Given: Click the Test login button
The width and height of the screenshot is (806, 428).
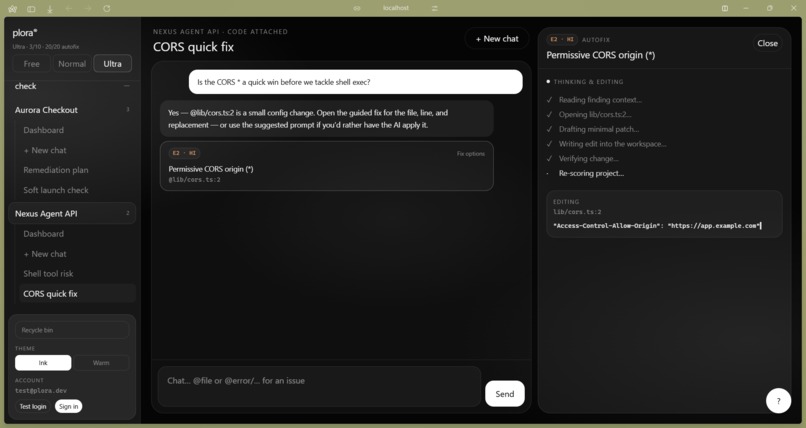Looking at the screenshot, I should click(x=33, y=406).
